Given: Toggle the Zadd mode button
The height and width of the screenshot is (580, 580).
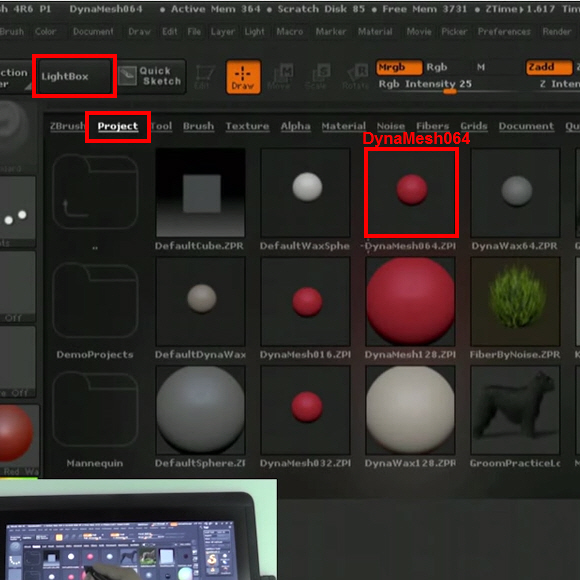Looking at the screenshot, I should 549,67.
